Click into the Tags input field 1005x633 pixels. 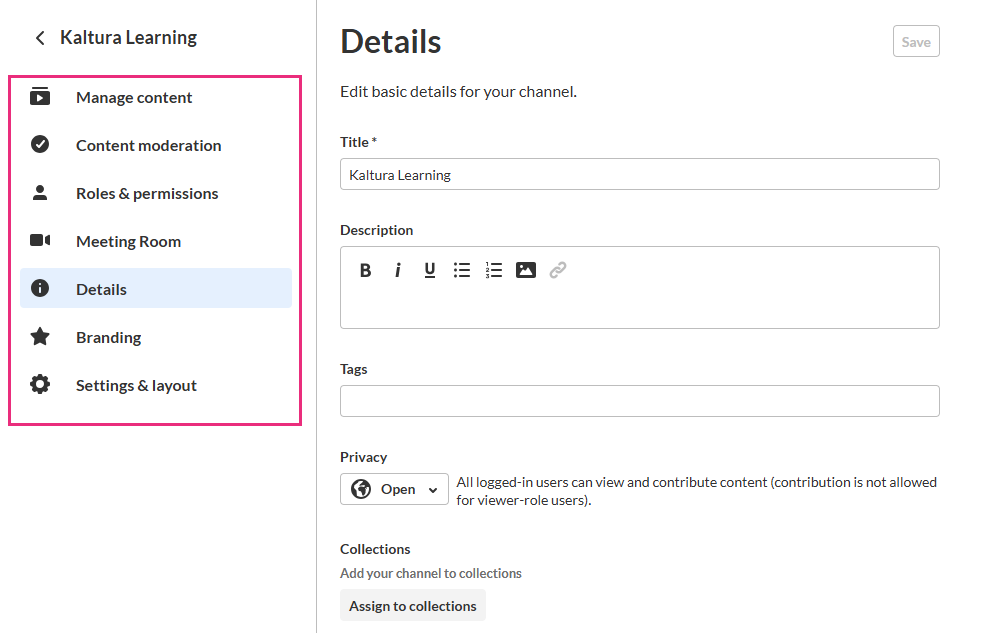(640, 401)
